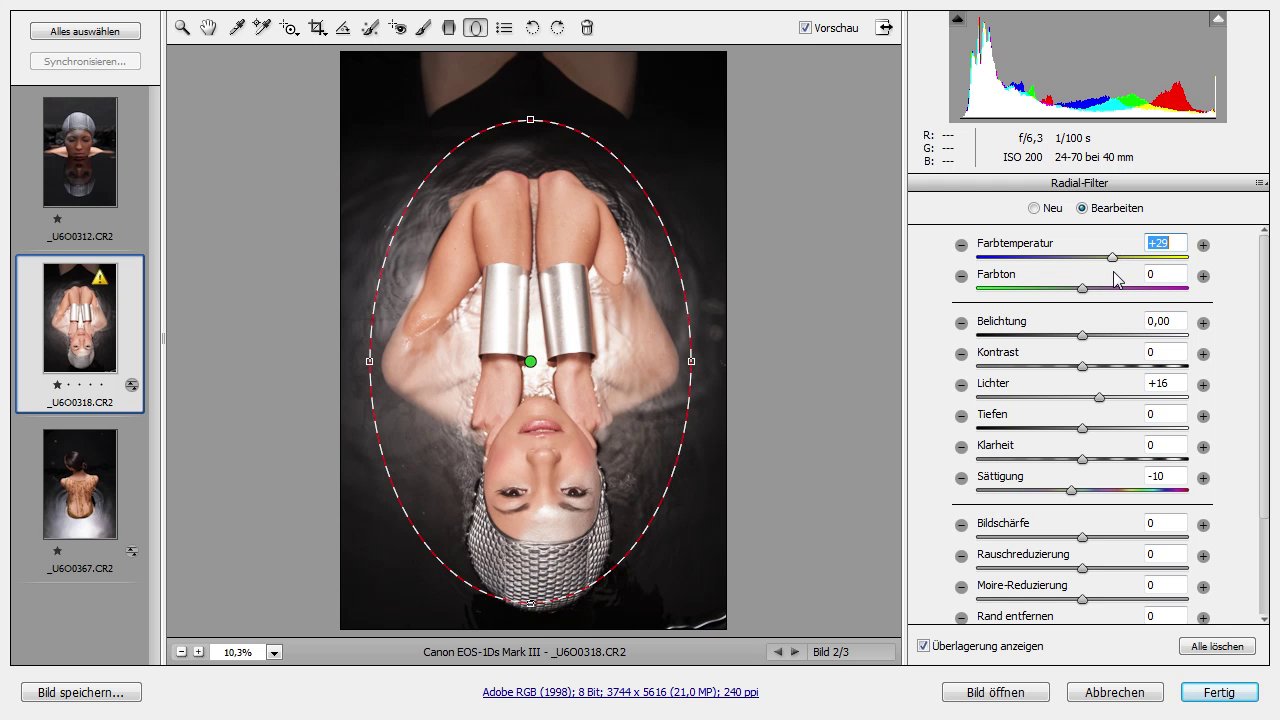
Task: Open the Radial-Filter panel flyout menu
Action: [x=1260, y=183]
